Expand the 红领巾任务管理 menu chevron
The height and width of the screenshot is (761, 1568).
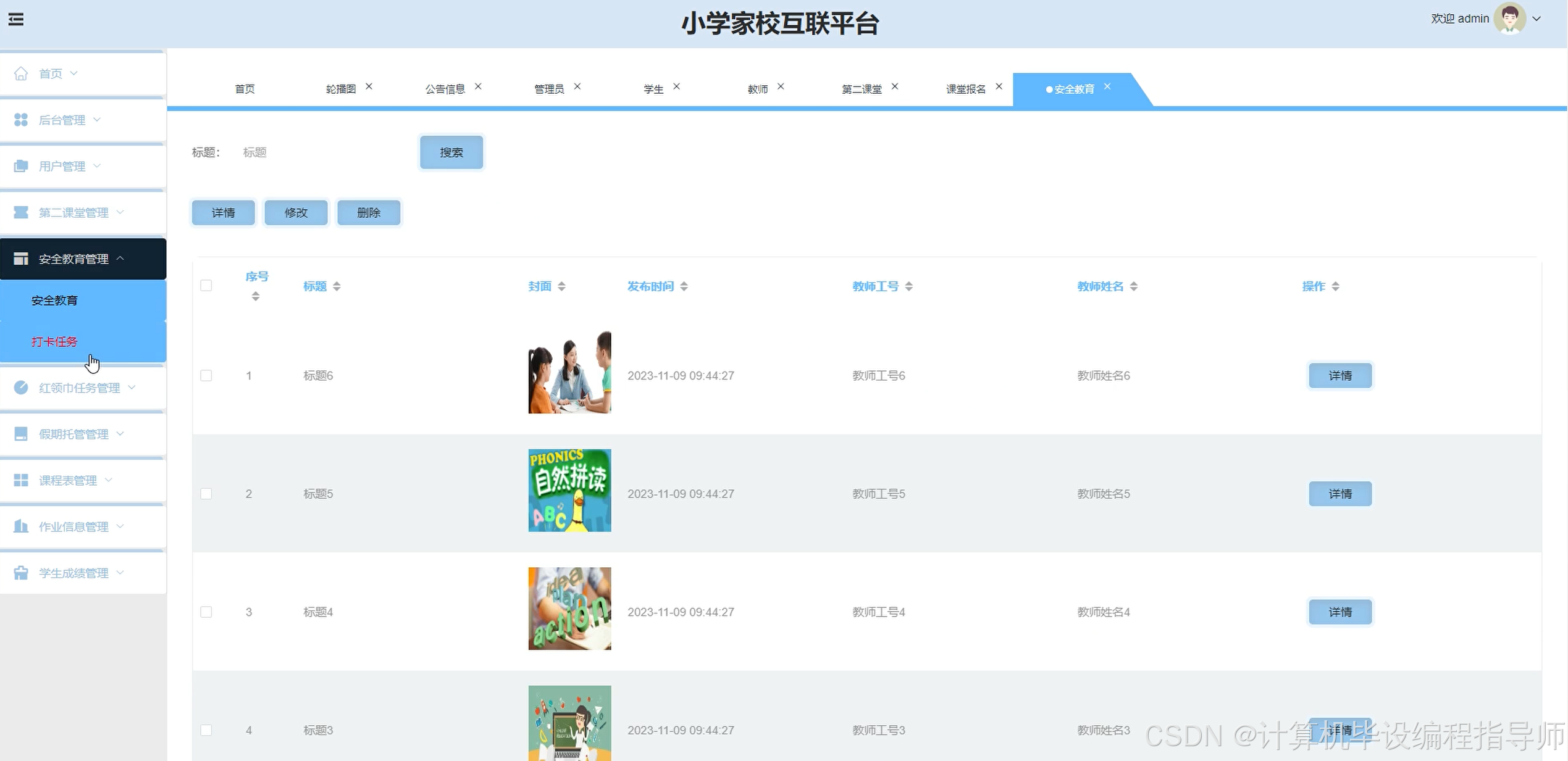click(x=132, y=388)
